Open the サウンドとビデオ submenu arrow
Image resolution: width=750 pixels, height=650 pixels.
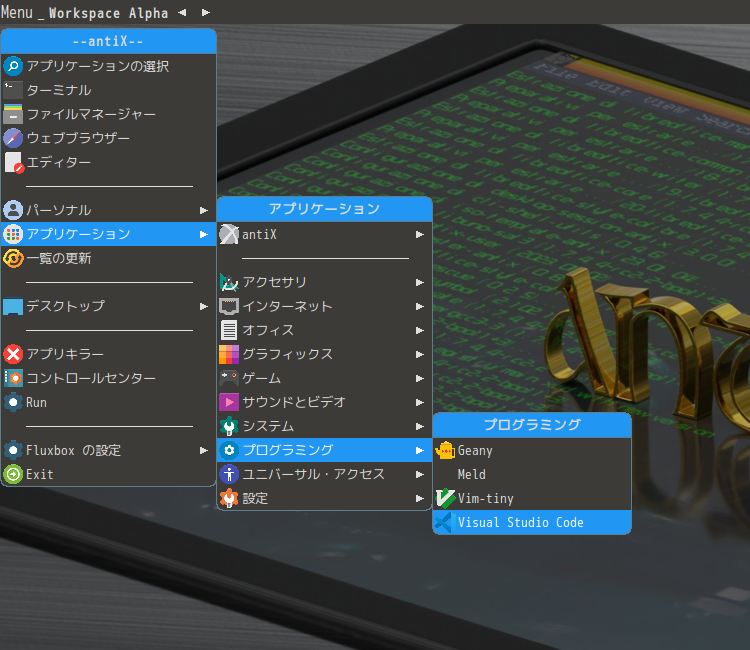419,402
